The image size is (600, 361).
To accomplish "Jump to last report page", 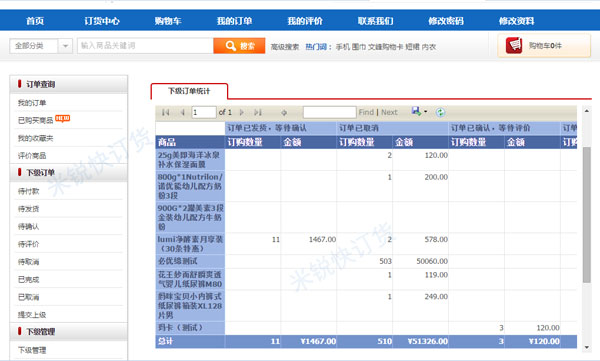I will coord(258,112).
